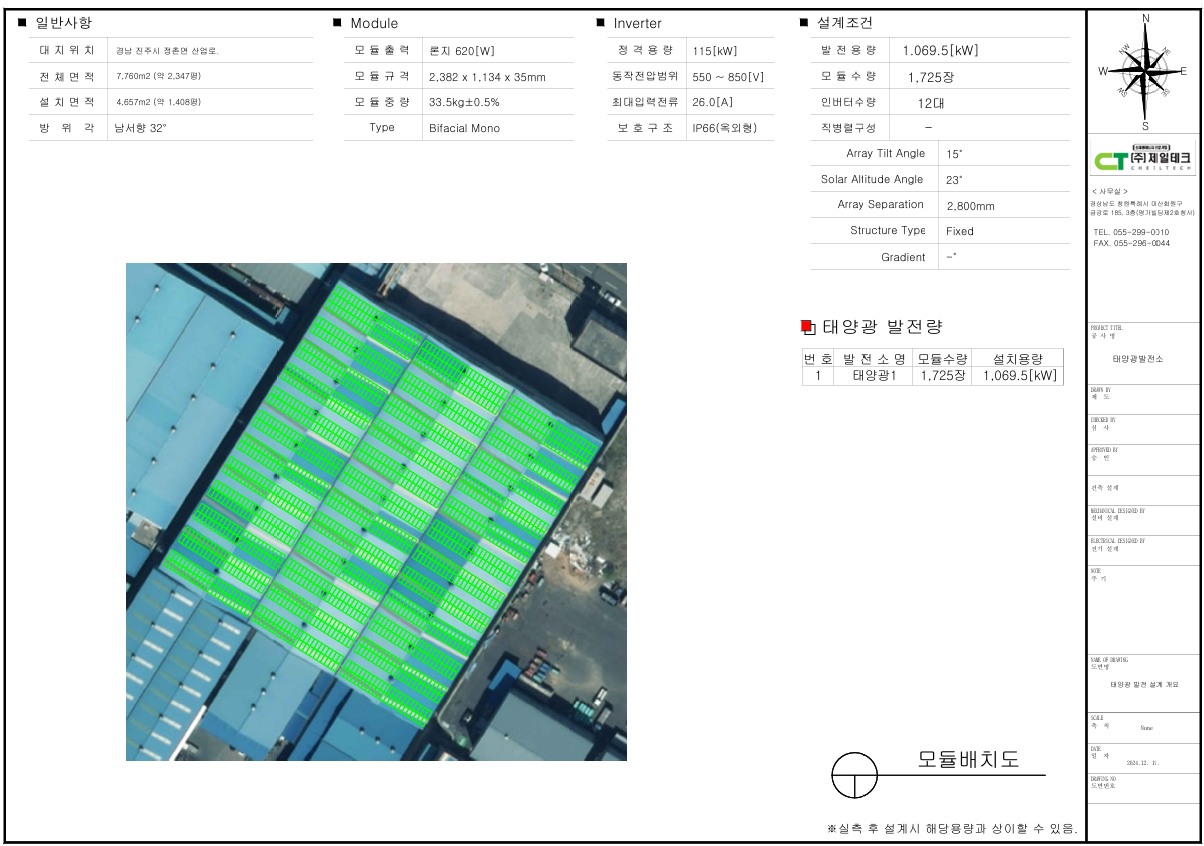Viewport: 1204px width, 846px height.
Task: Click the 2024.12.11 date field in title block
Action: point(1146,762)
